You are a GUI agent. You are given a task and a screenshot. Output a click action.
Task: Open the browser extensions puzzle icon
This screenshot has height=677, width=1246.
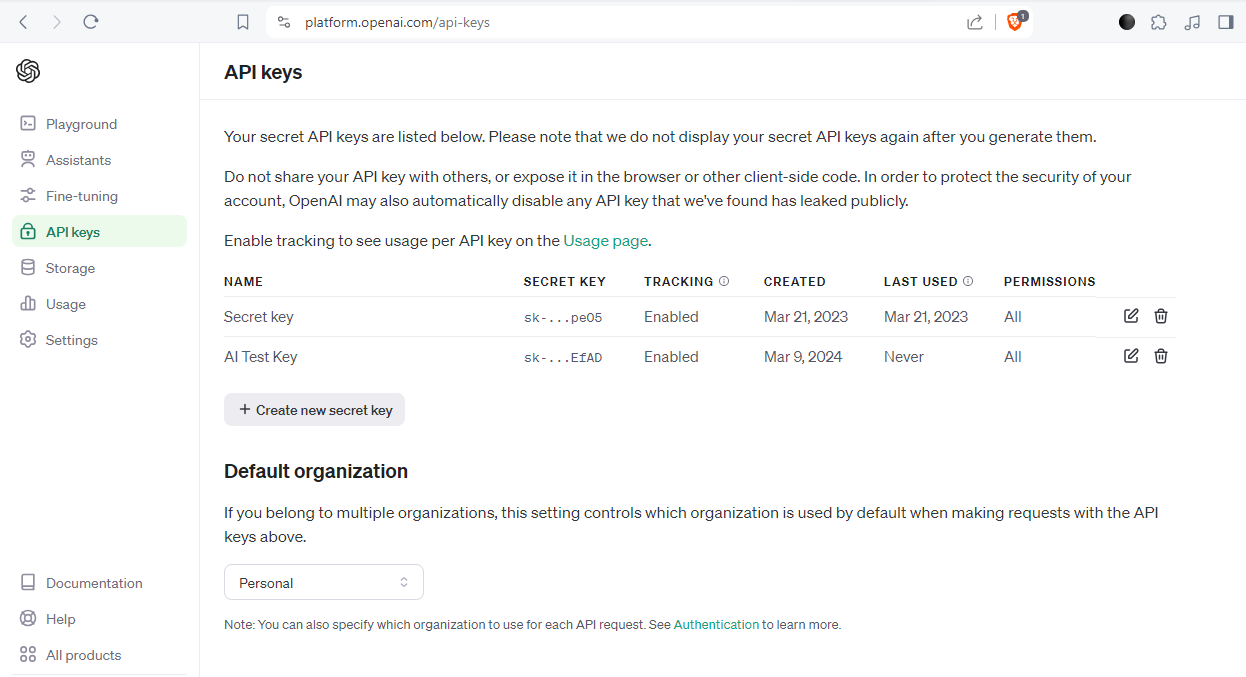click(x=1159, y=22)
